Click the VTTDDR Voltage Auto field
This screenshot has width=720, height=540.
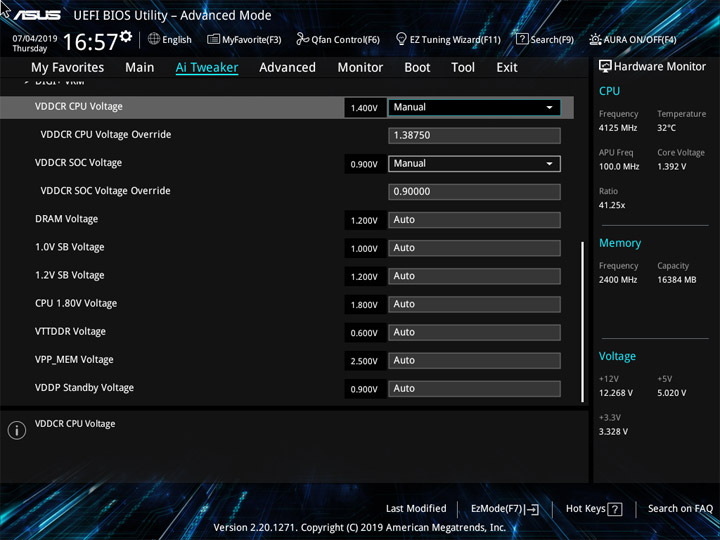474,332
